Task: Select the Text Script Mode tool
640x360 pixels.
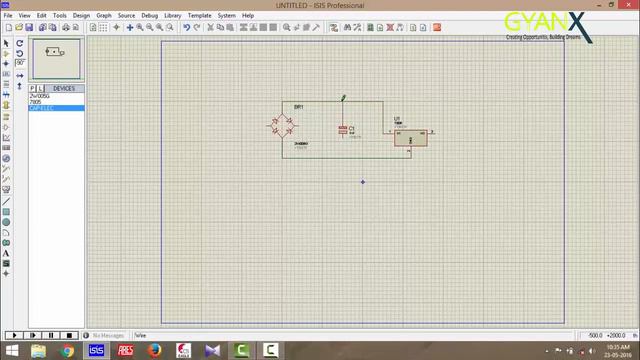Action: (6, 84)
